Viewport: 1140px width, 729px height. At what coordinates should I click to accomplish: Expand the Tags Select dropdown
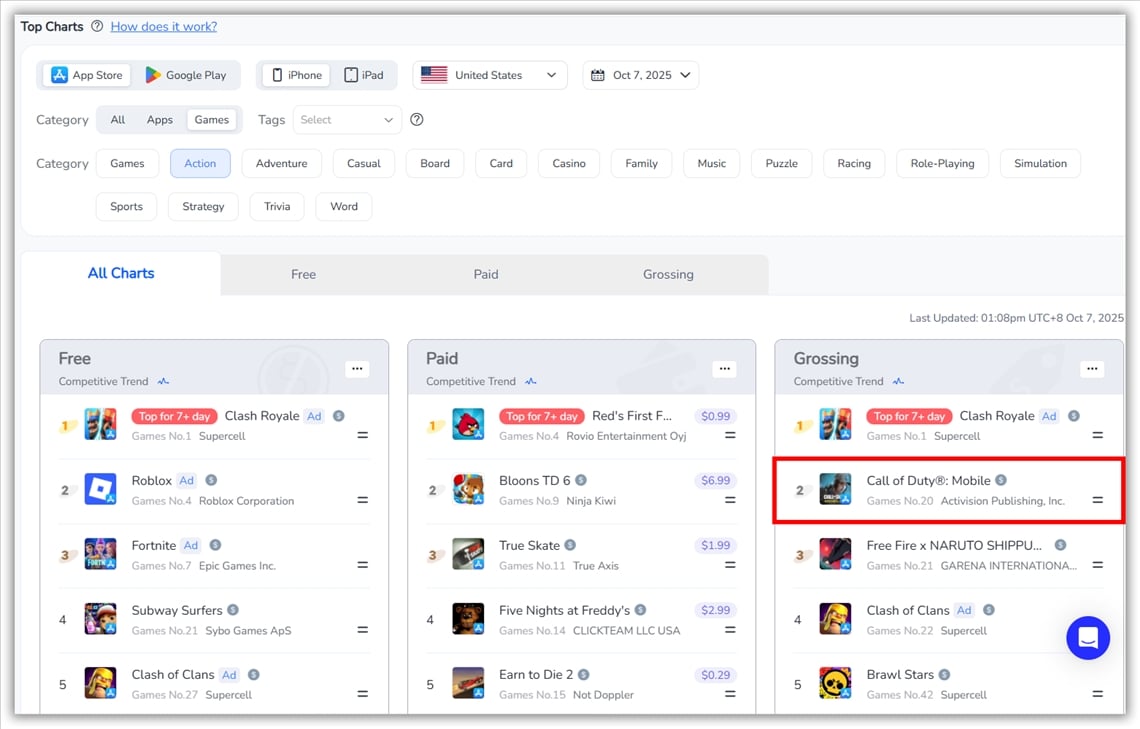[x=347, y=120]
